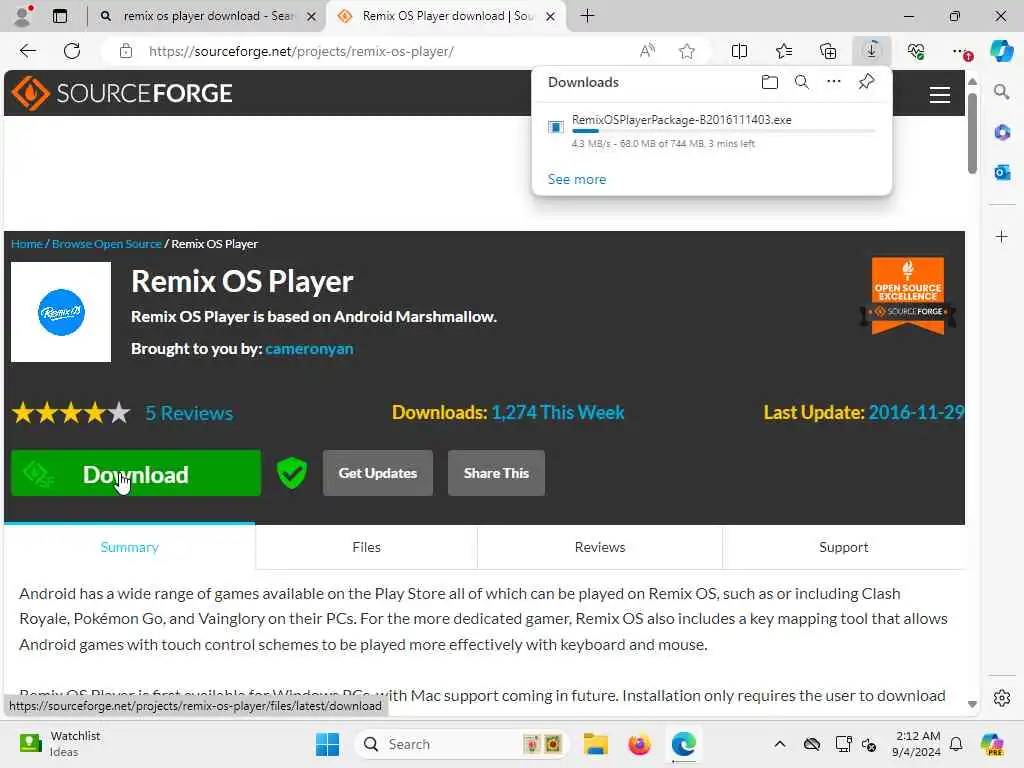Viewport: 1024px width, 768px height.
Task: Open the 5 Reviews link
Action: [x=189, y=413]
